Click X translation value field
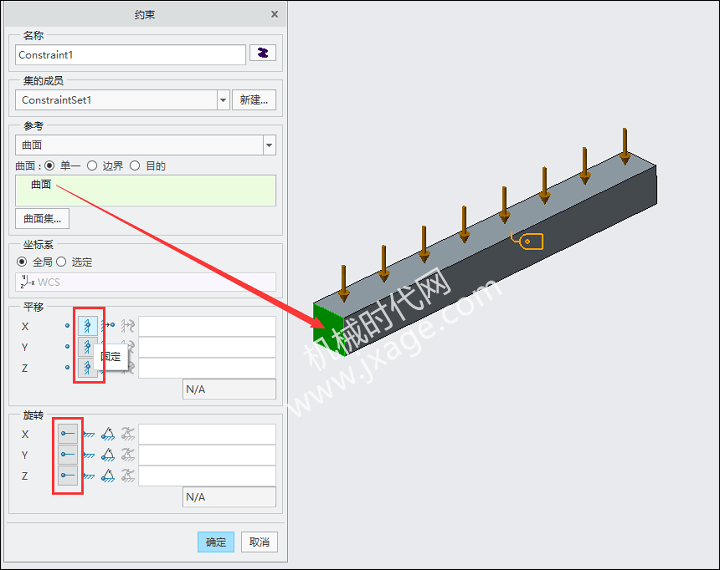 point(207,326)
